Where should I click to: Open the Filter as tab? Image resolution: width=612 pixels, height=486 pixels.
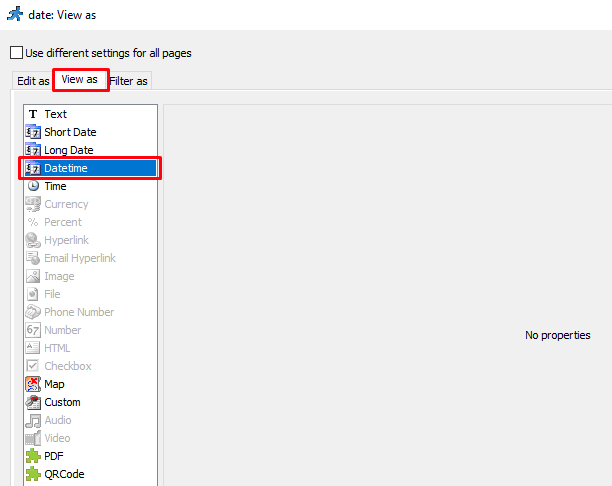129,81
